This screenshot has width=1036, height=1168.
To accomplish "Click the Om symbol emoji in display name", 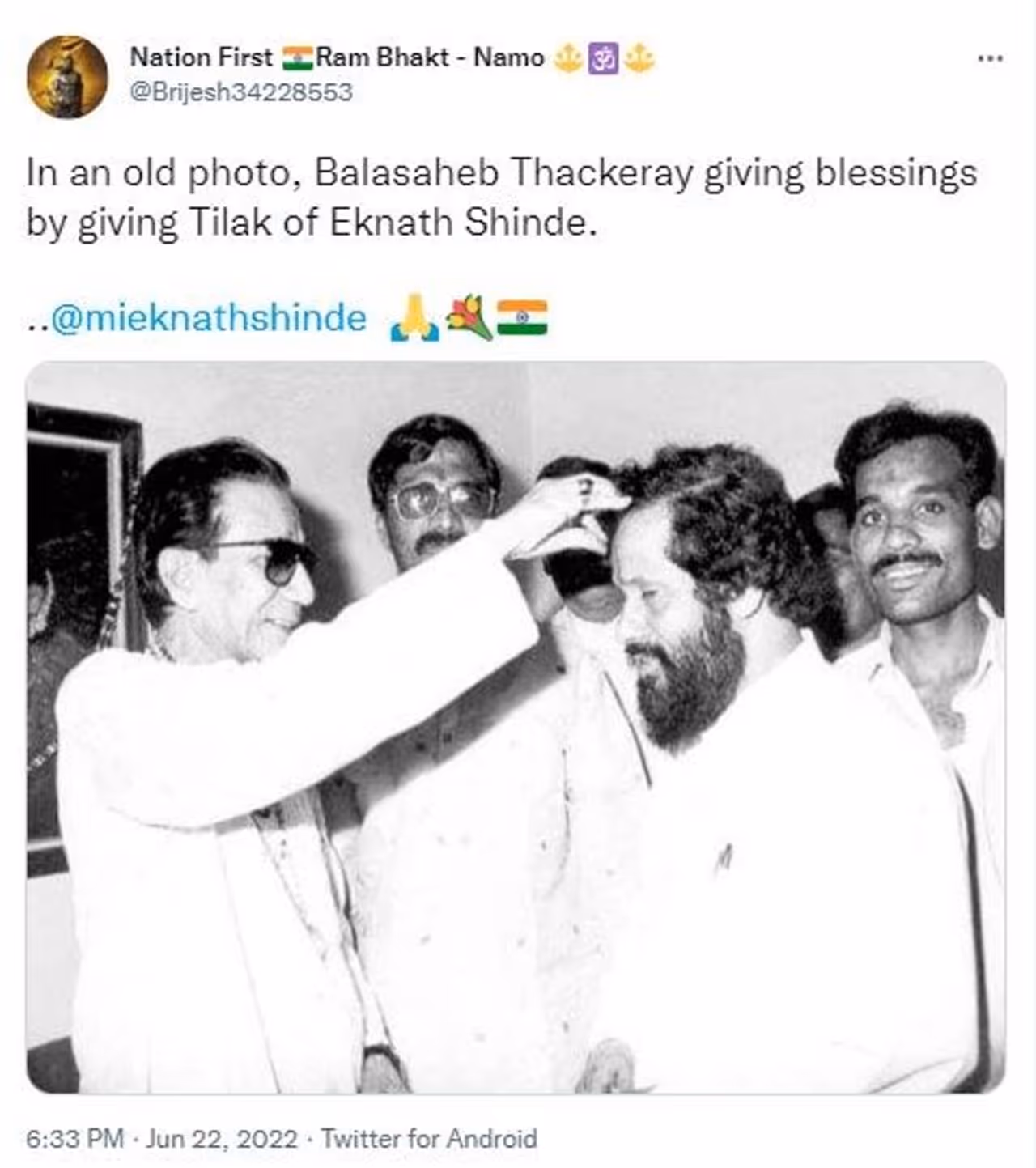I will tap(602, 58).
